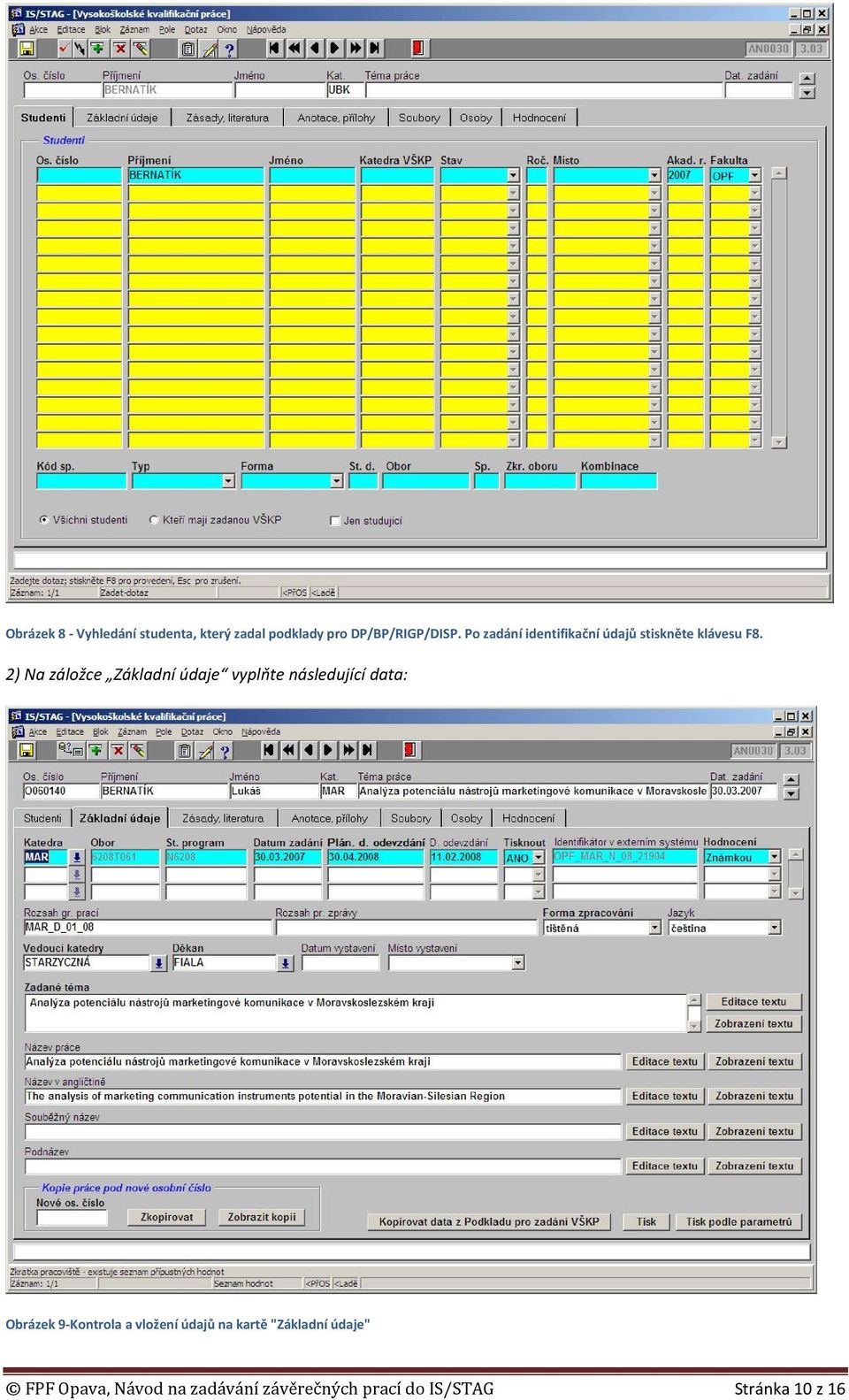Click the Rozsah gr. prací field MAR_D_01_08
Viewport: 849px width, 1400px height.
coord(148,928)
